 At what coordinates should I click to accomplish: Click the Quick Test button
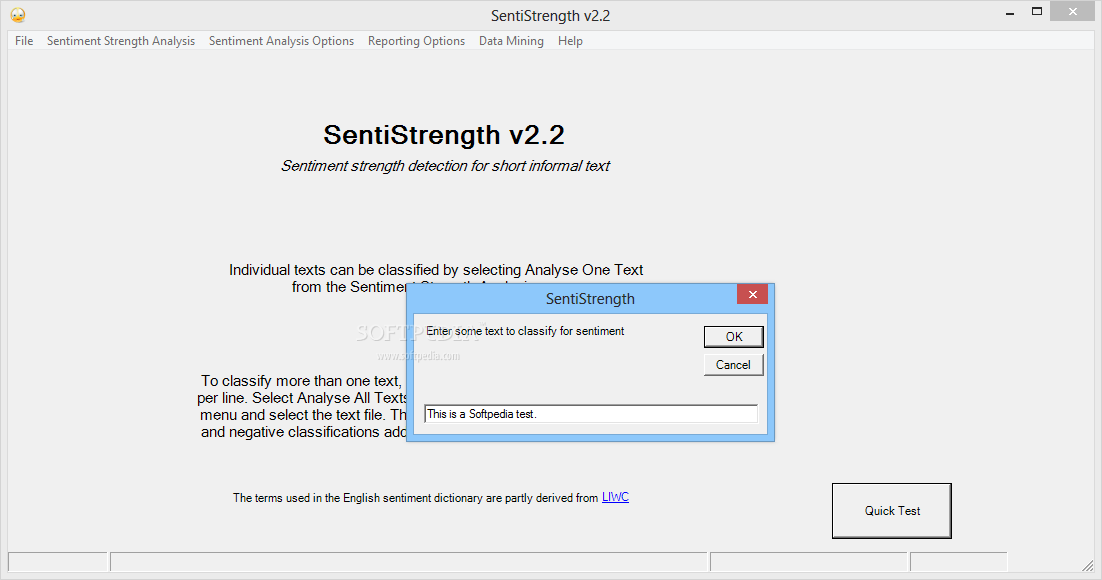(892, 511)
